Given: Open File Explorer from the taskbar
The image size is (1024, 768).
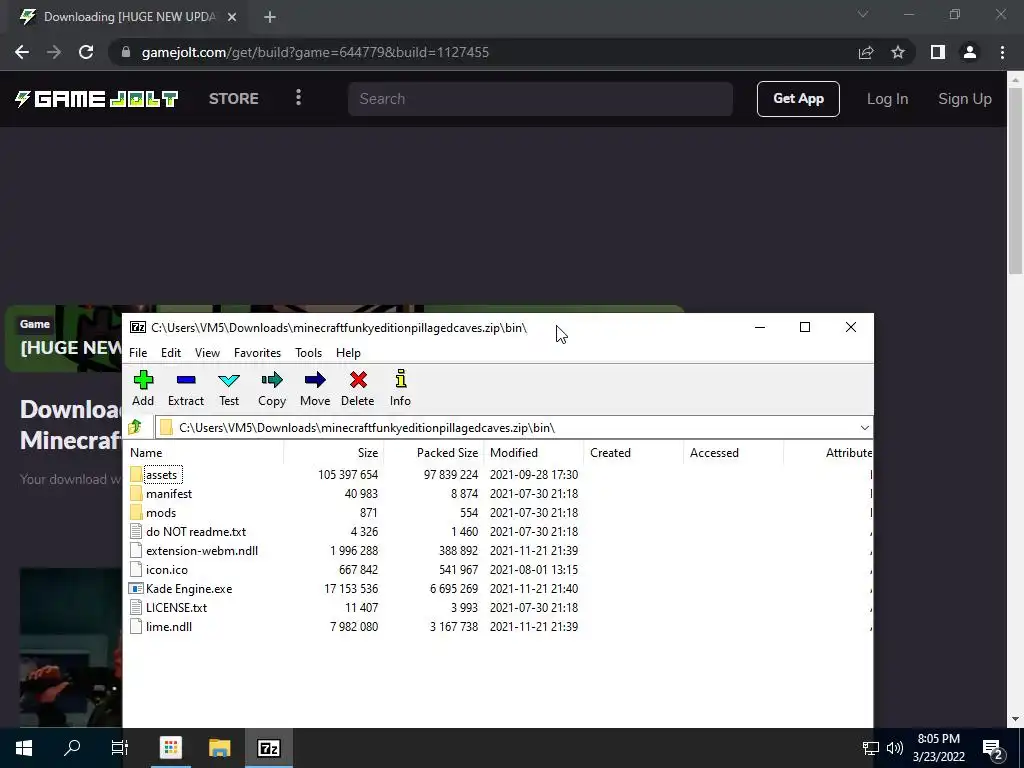Looking at the screenshot, I should 219,748.
